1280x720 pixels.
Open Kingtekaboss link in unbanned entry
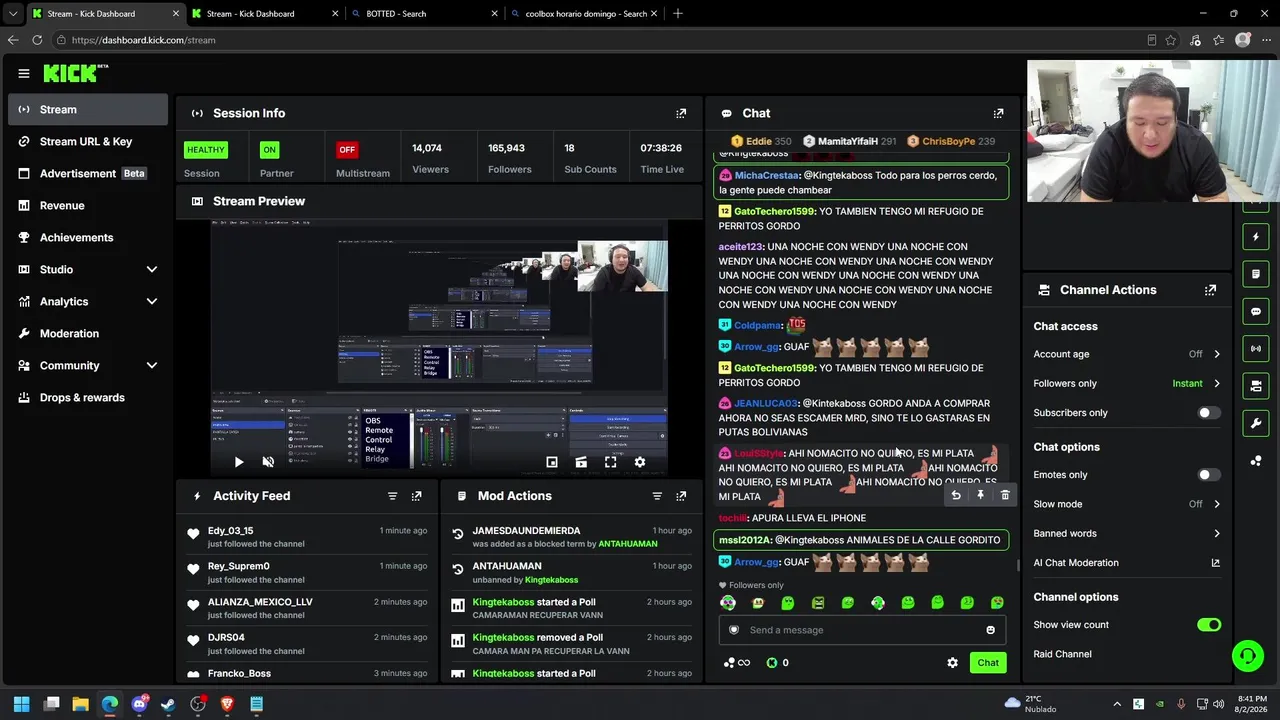click(552, 580)
